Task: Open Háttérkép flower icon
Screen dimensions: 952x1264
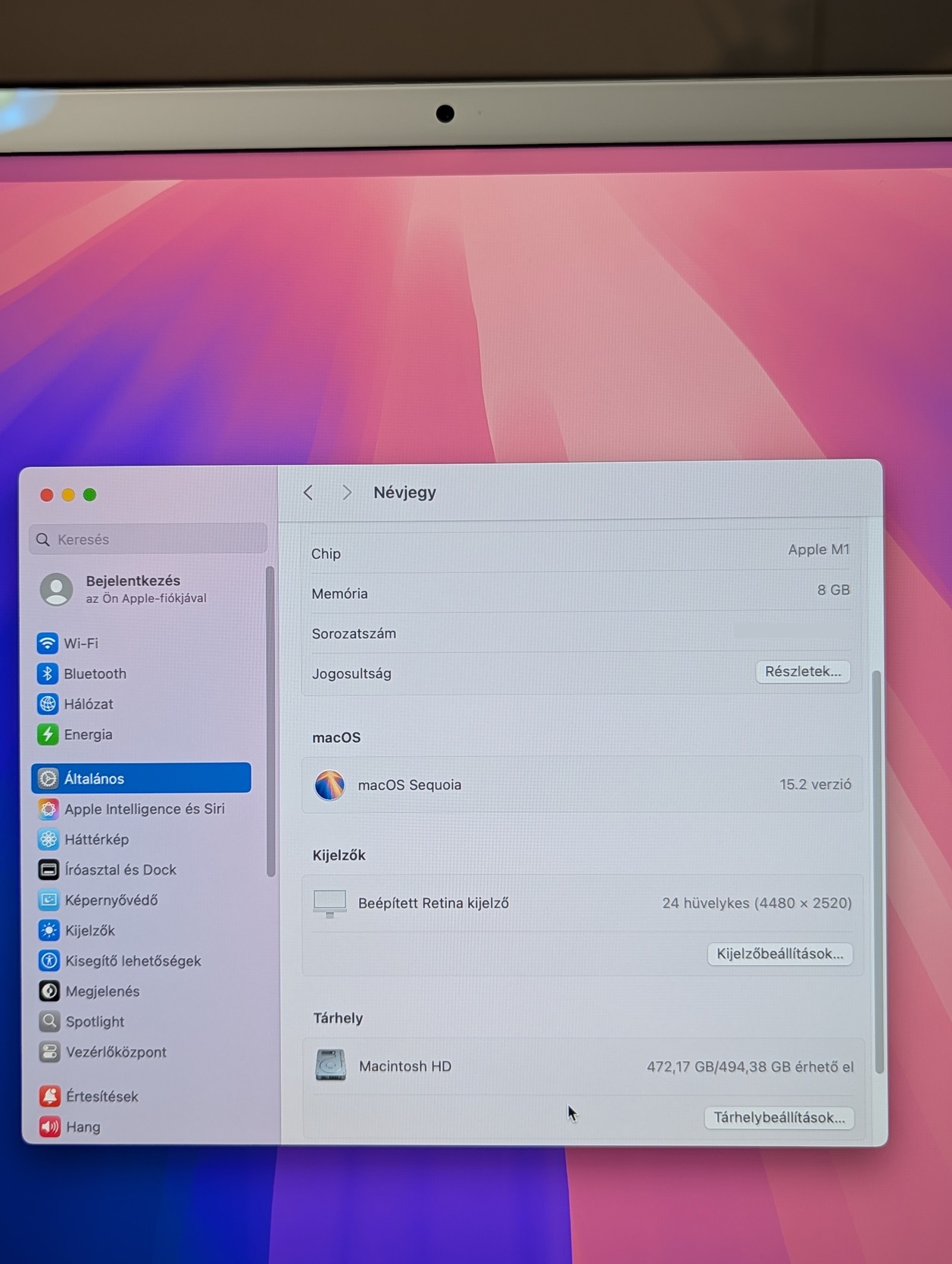Action: (x=48, y=839)
